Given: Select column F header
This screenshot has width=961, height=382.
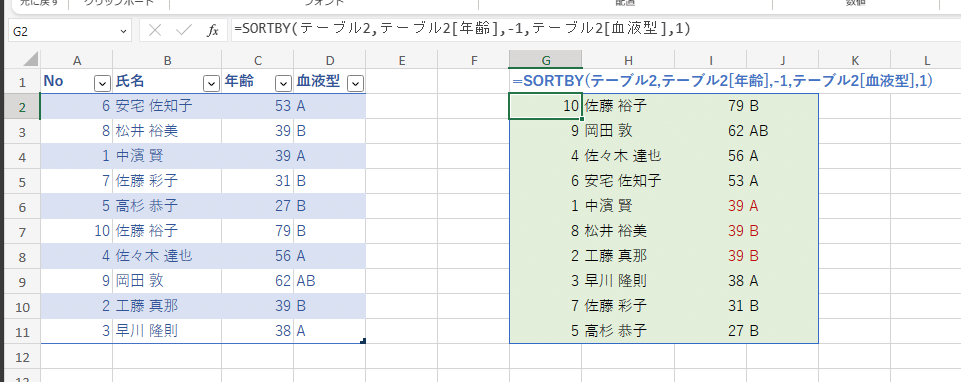Looking at the screenshot, I should (473, 60).
